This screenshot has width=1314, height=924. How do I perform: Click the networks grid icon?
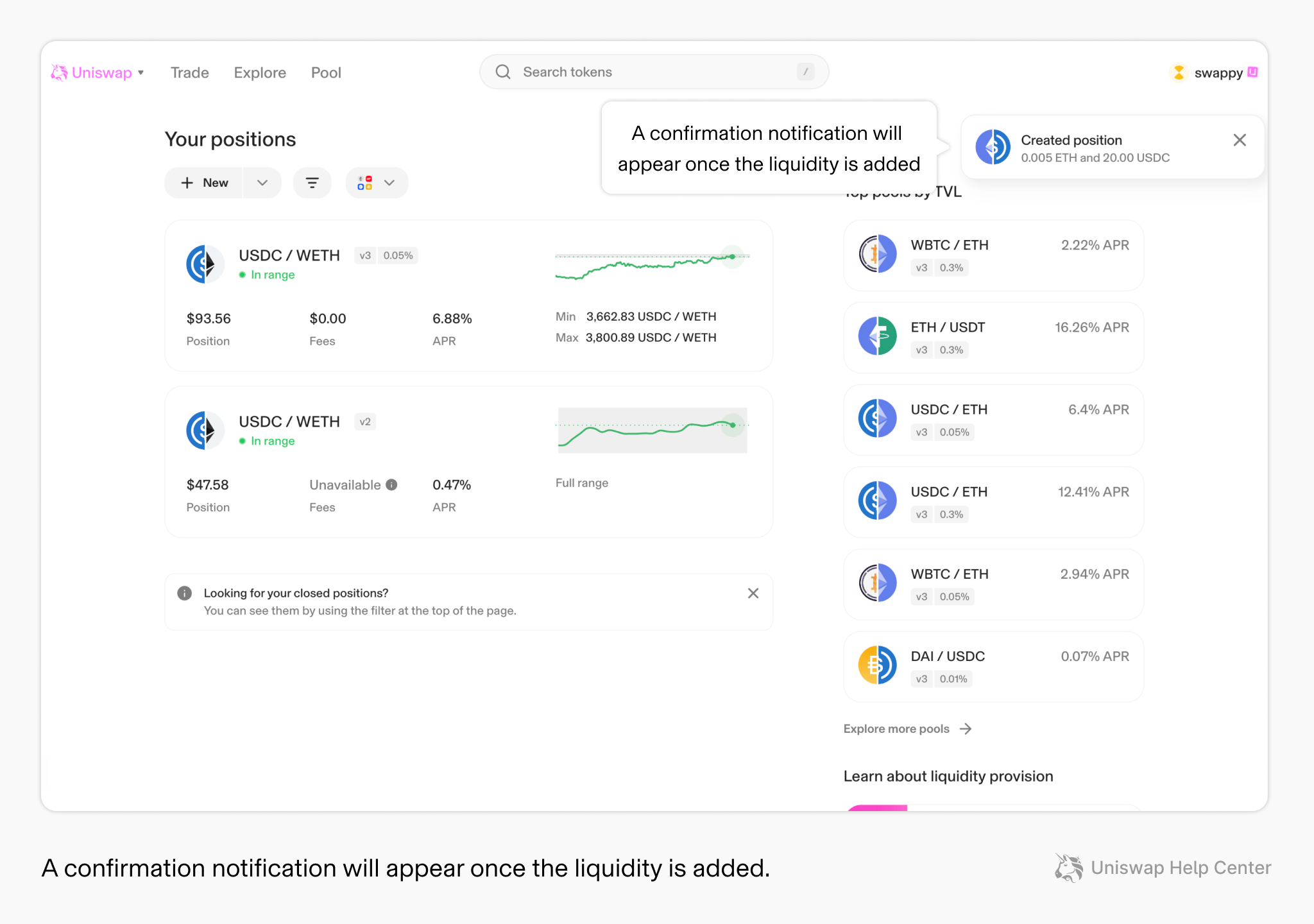[x=364, y=183]
